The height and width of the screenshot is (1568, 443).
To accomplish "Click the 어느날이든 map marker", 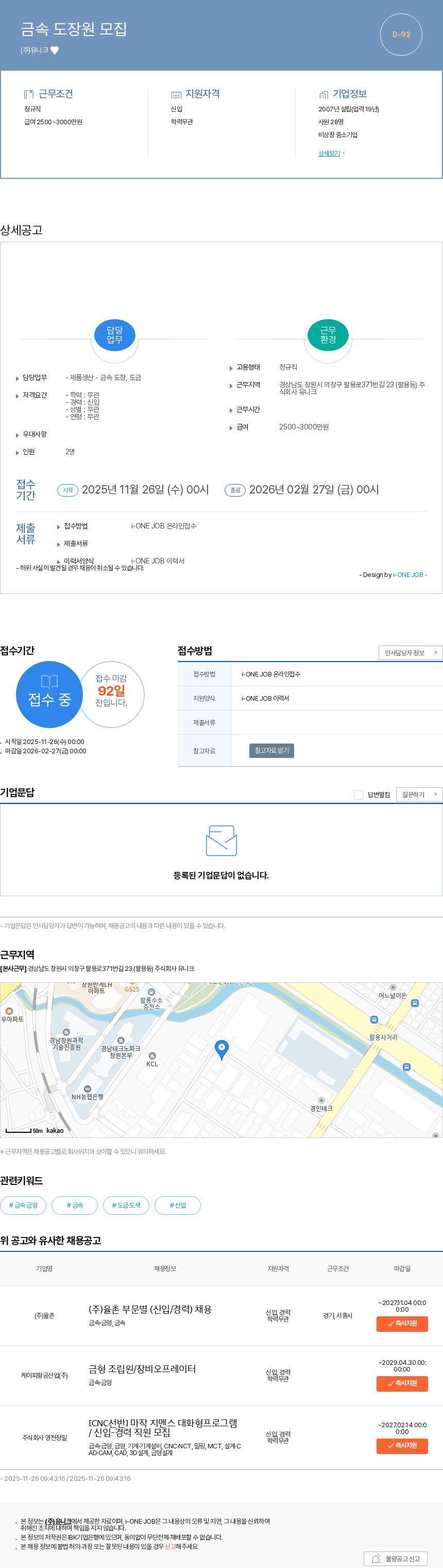I will click(393, 992).
